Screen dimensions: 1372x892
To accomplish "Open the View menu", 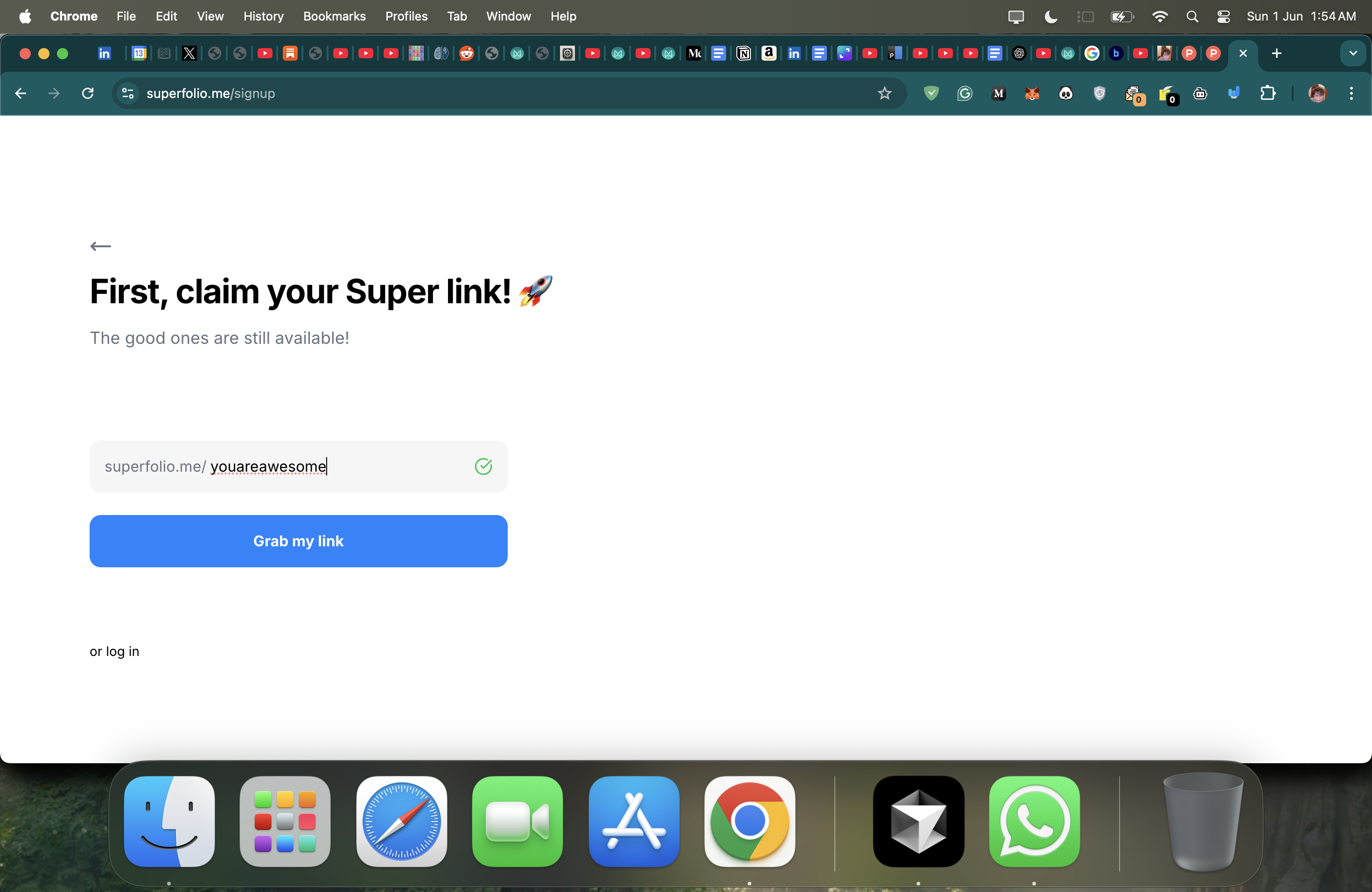I will coord(210,16).
